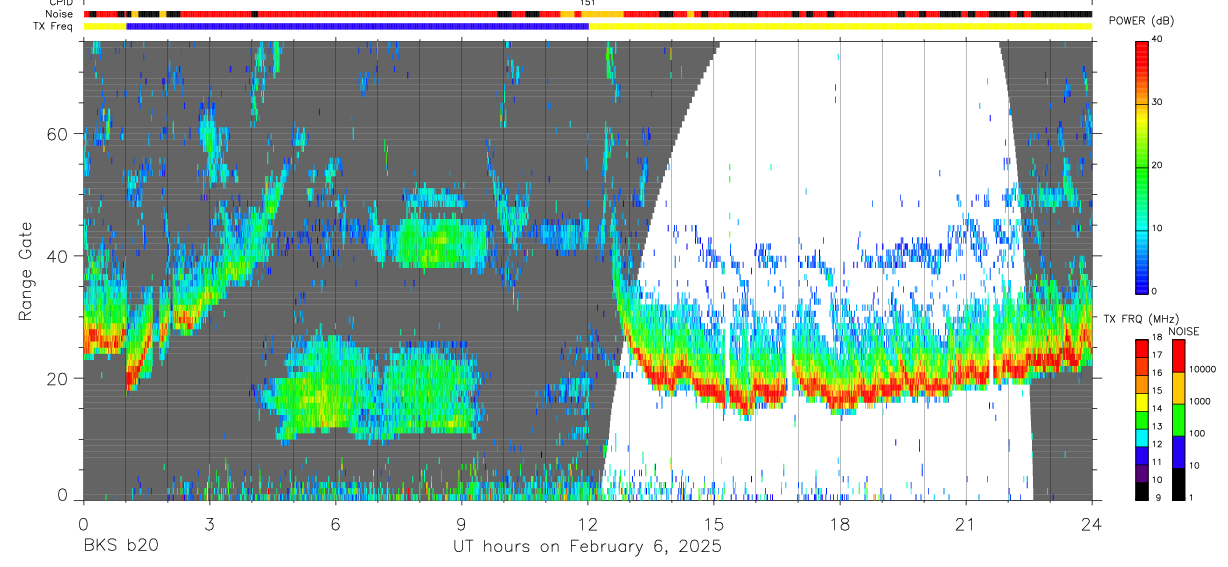Click the POWER (dB) colorbar title
Viewport: 1228px width, 567px height.
click(x=1141, y=22)
